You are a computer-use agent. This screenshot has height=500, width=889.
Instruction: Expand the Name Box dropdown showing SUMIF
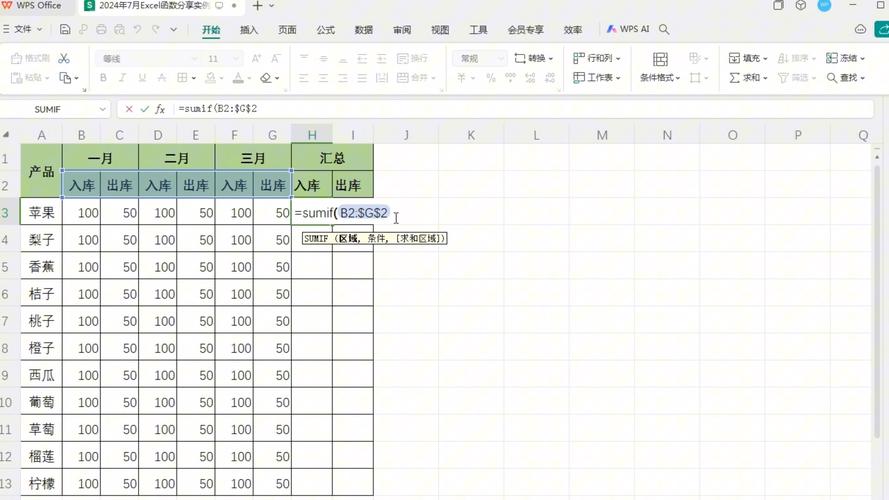coord(103,109)
